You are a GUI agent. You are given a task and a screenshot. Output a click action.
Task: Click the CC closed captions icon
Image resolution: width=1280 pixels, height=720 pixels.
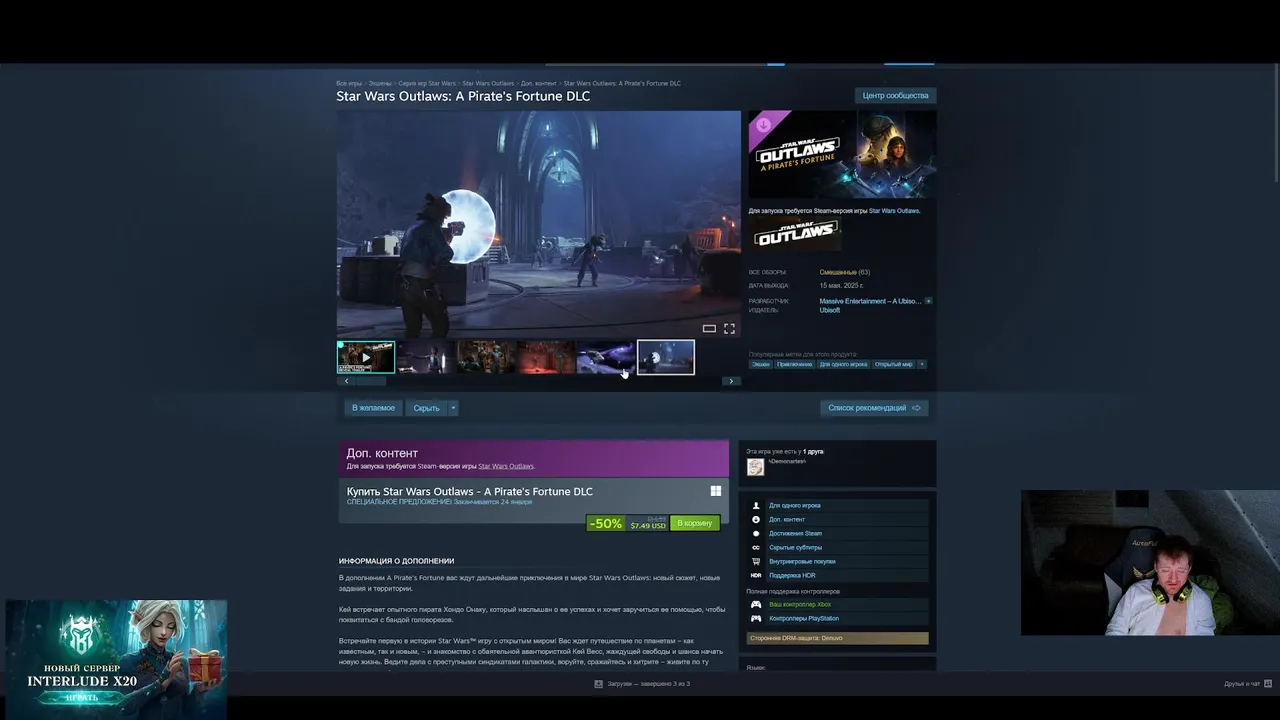click(x=756, y=548)
